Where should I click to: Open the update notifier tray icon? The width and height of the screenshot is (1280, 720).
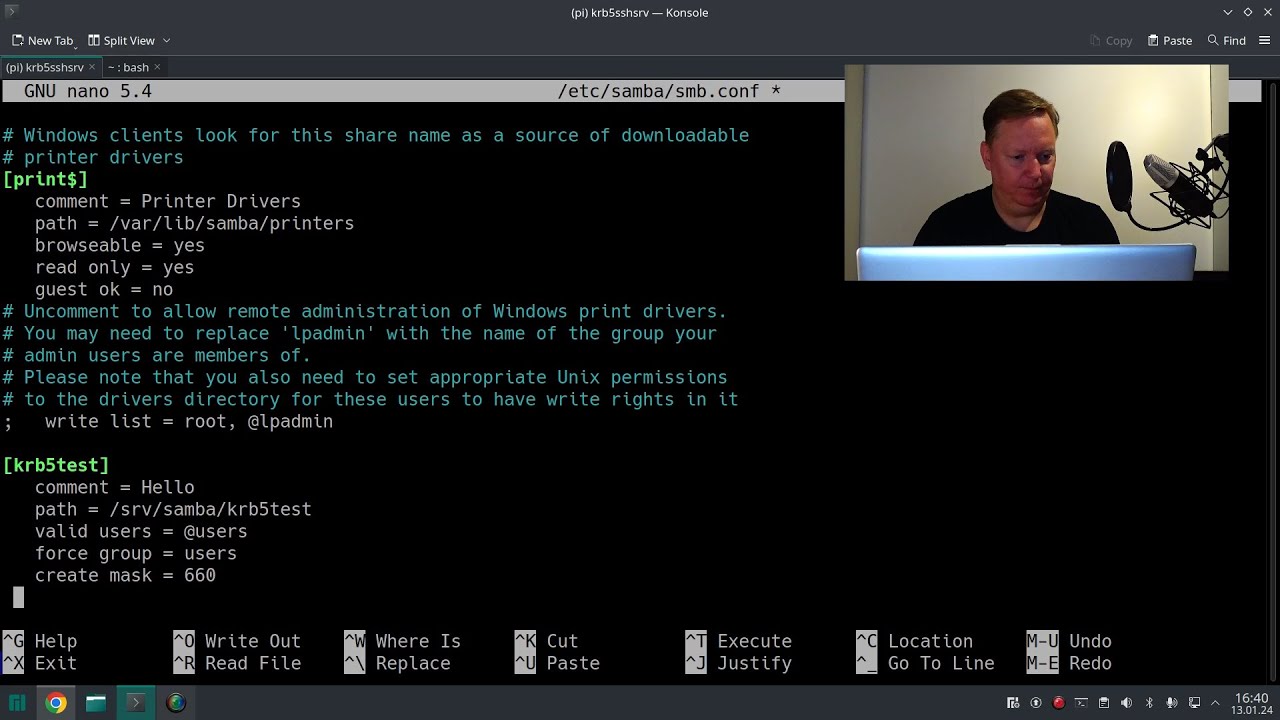point(1036,703)
